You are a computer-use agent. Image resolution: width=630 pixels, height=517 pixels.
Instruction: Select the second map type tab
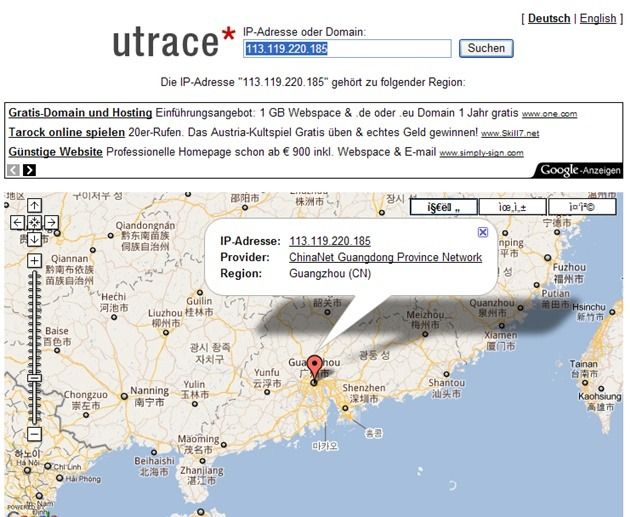coord(513,207)
